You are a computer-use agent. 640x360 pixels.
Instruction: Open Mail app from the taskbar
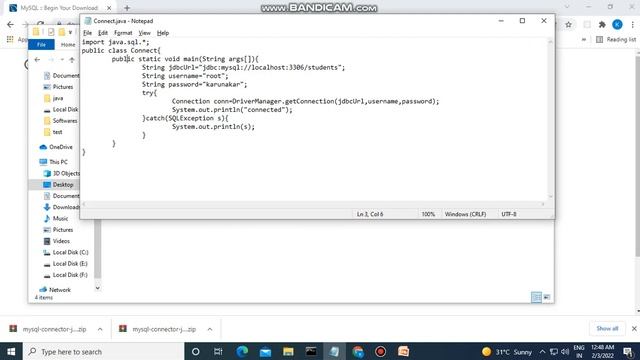click(265, 351)
